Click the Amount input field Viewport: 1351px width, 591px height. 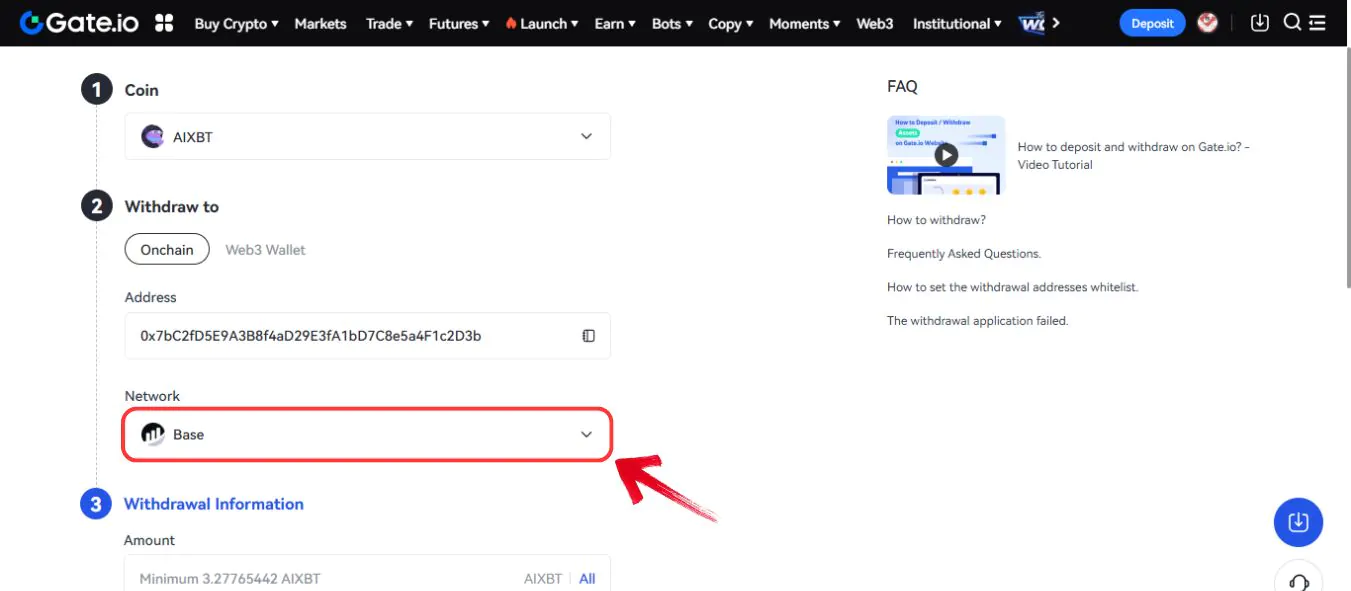367,573
